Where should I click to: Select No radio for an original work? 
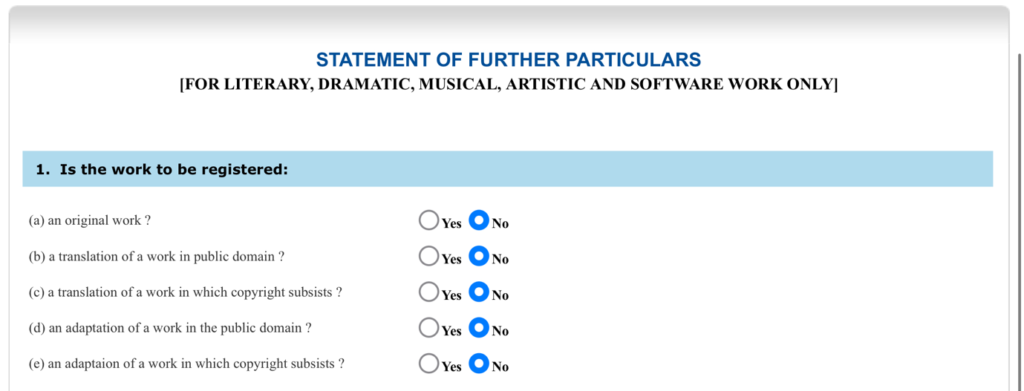479,221
